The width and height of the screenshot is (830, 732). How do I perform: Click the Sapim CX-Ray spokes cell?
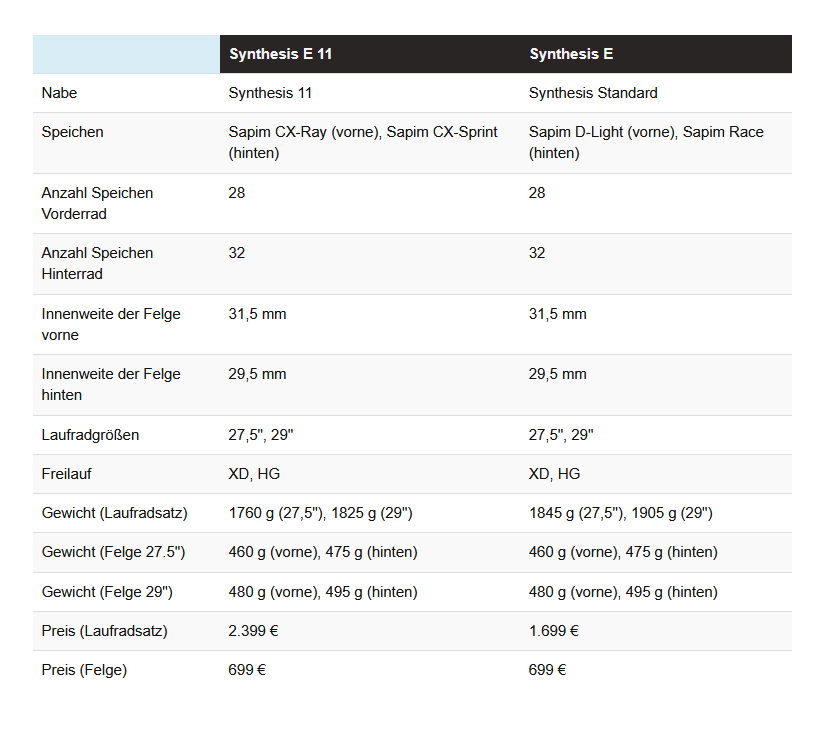point(363,142)
